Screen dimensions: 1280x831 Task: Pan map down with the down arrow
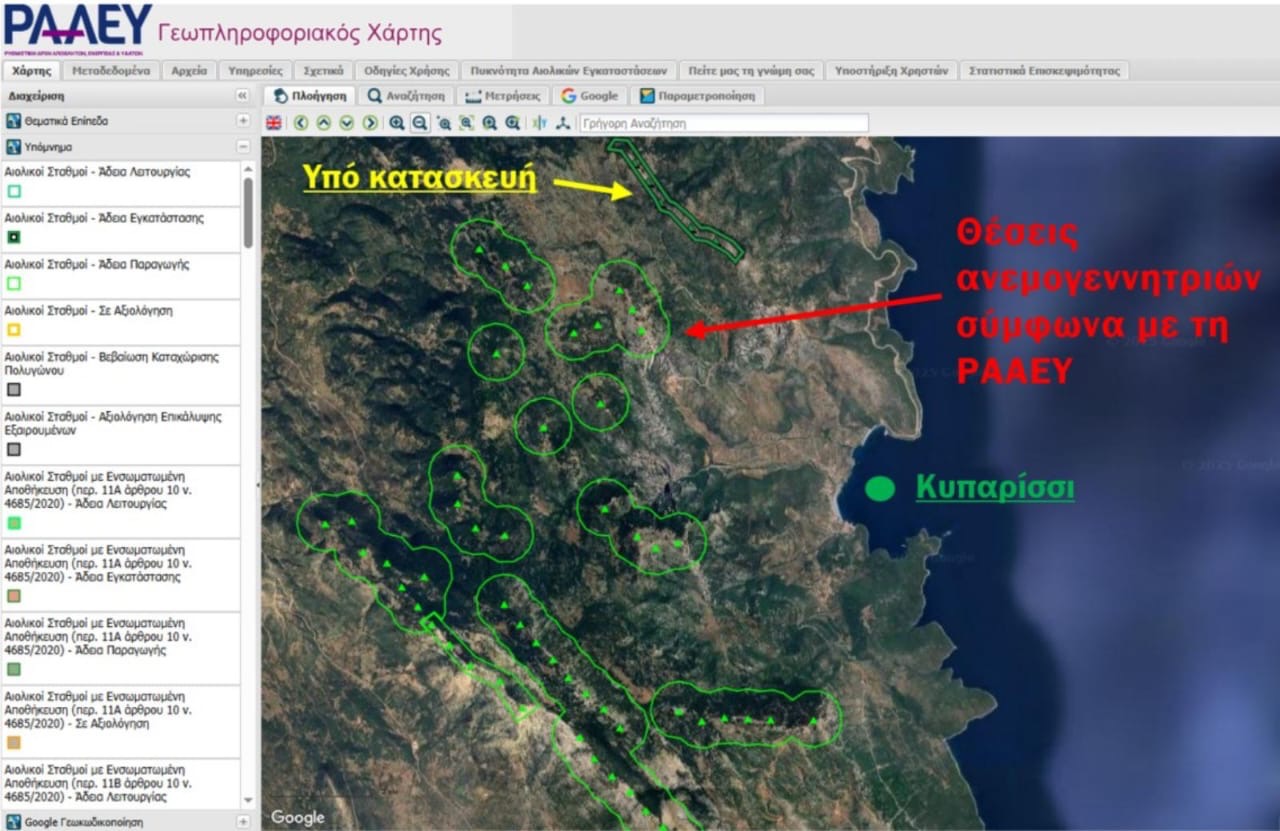coord(346,123)
